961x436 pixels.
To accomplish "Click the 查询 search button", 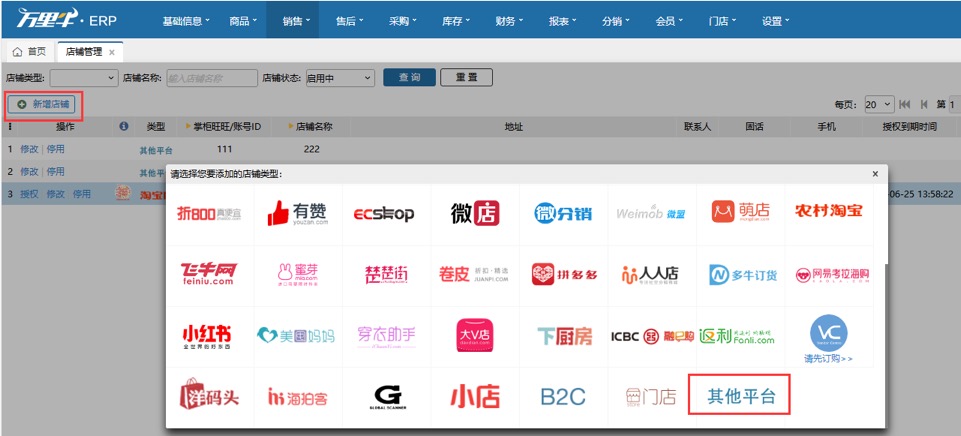I will [x=409, y=77].
